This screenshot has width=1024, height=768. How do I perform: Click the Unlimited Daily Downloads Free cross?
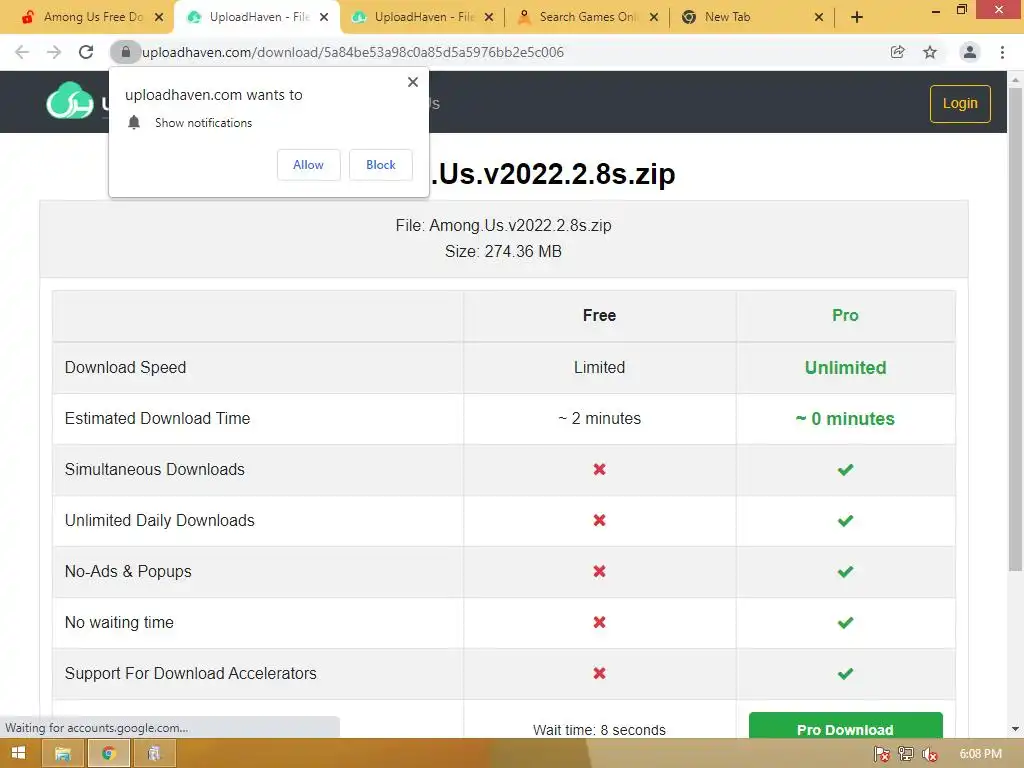600,520
